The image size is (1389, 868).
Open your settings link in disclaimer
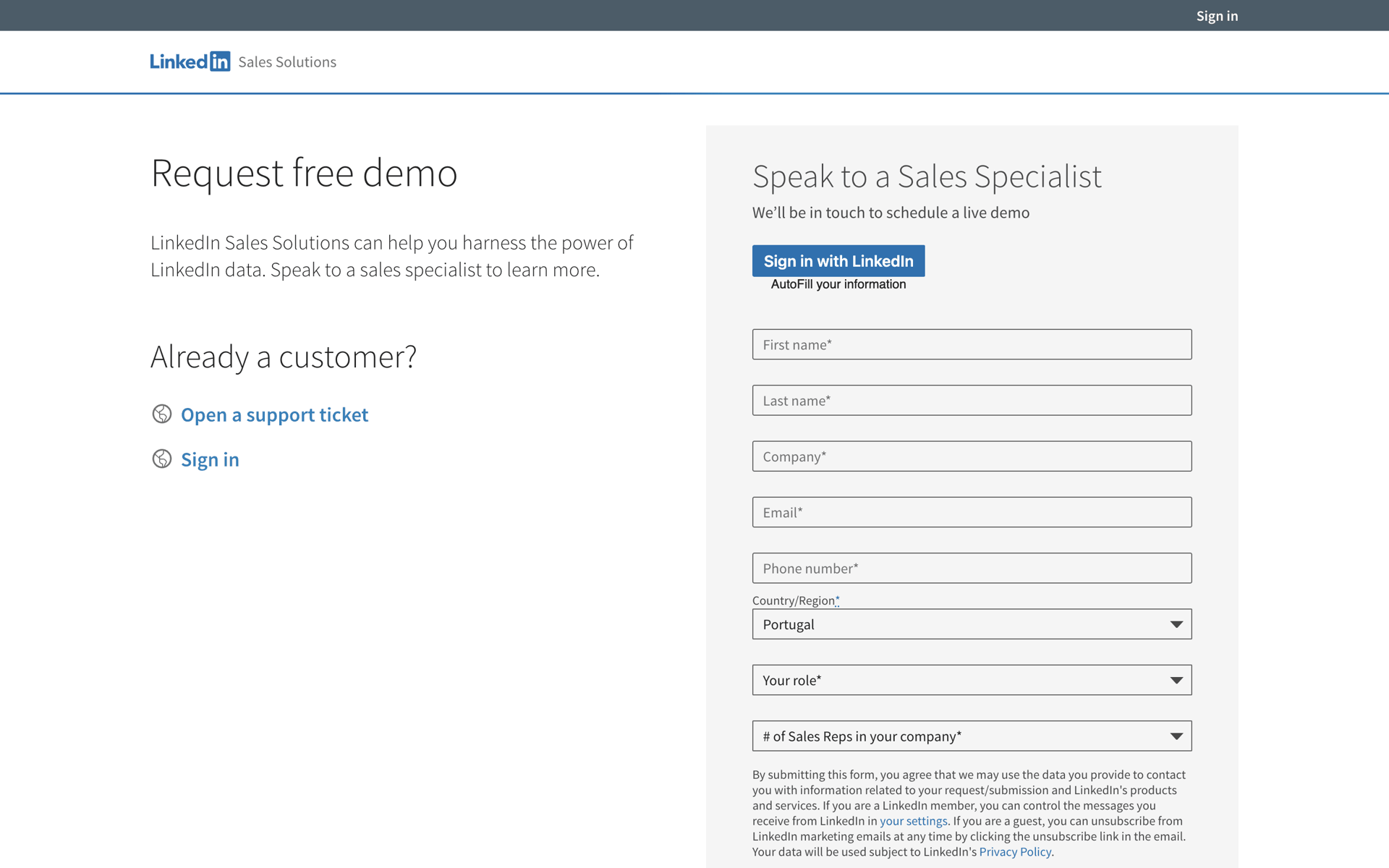pyautogui.click(x=913, y=821)
